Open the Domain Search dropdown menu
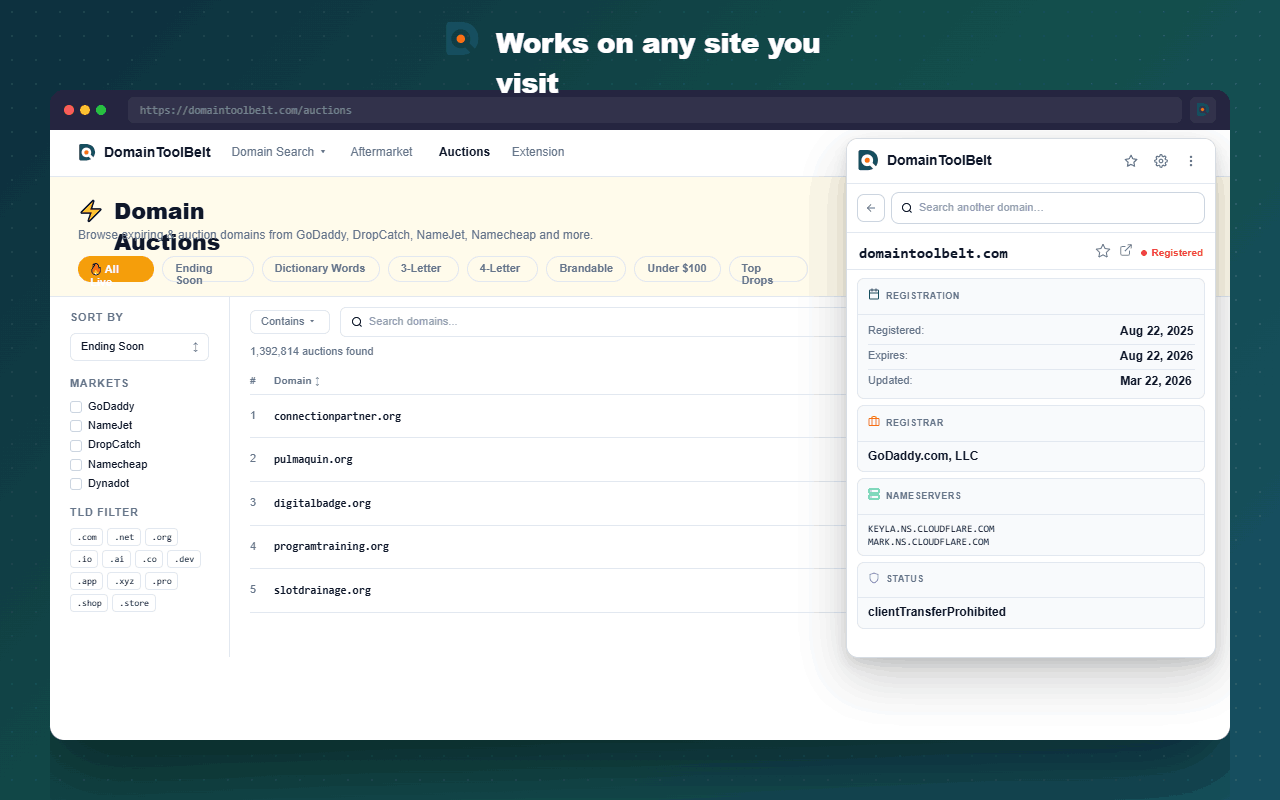 pyautogui.click(x=279, y=152)
